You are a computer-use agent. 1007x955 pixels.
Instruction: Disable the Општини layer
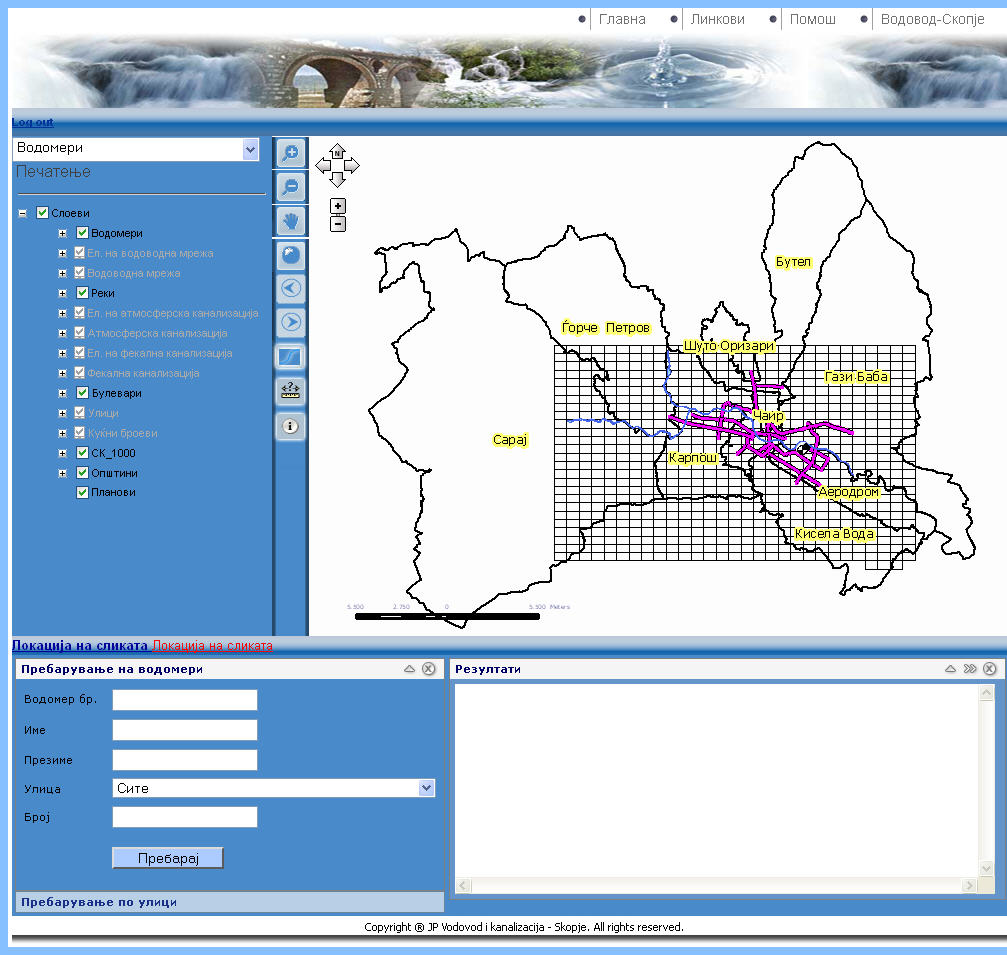click(82, 472)
